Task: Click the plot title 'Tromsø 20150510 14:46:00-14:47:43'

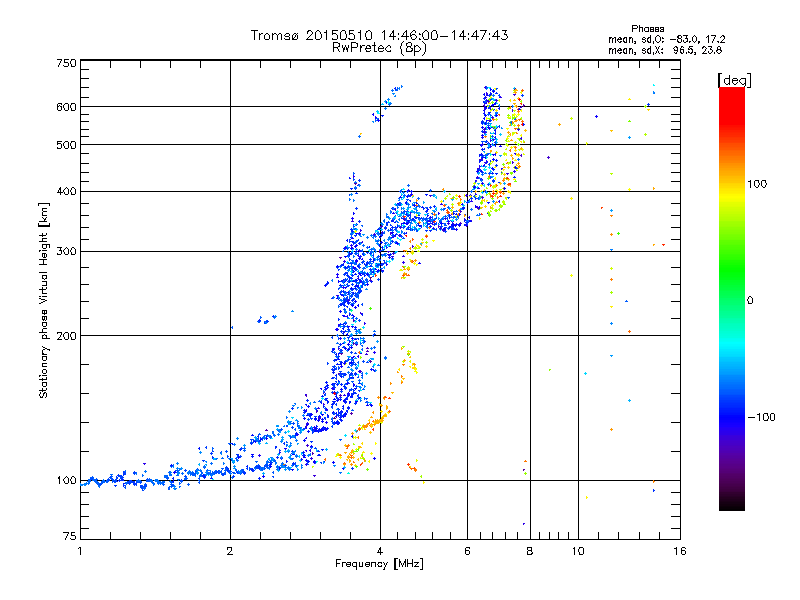Action: click(379, 35)
